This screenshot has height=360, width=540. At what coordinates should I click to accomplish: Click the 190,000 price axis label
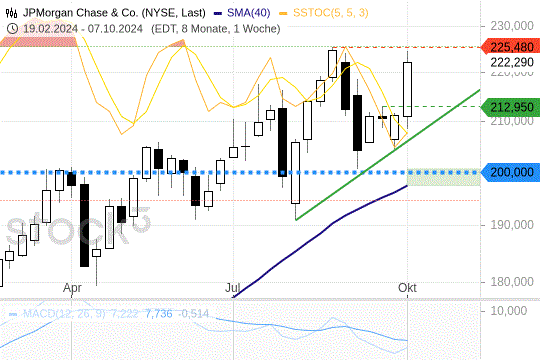pyautogui.click(x=512, y=225)
